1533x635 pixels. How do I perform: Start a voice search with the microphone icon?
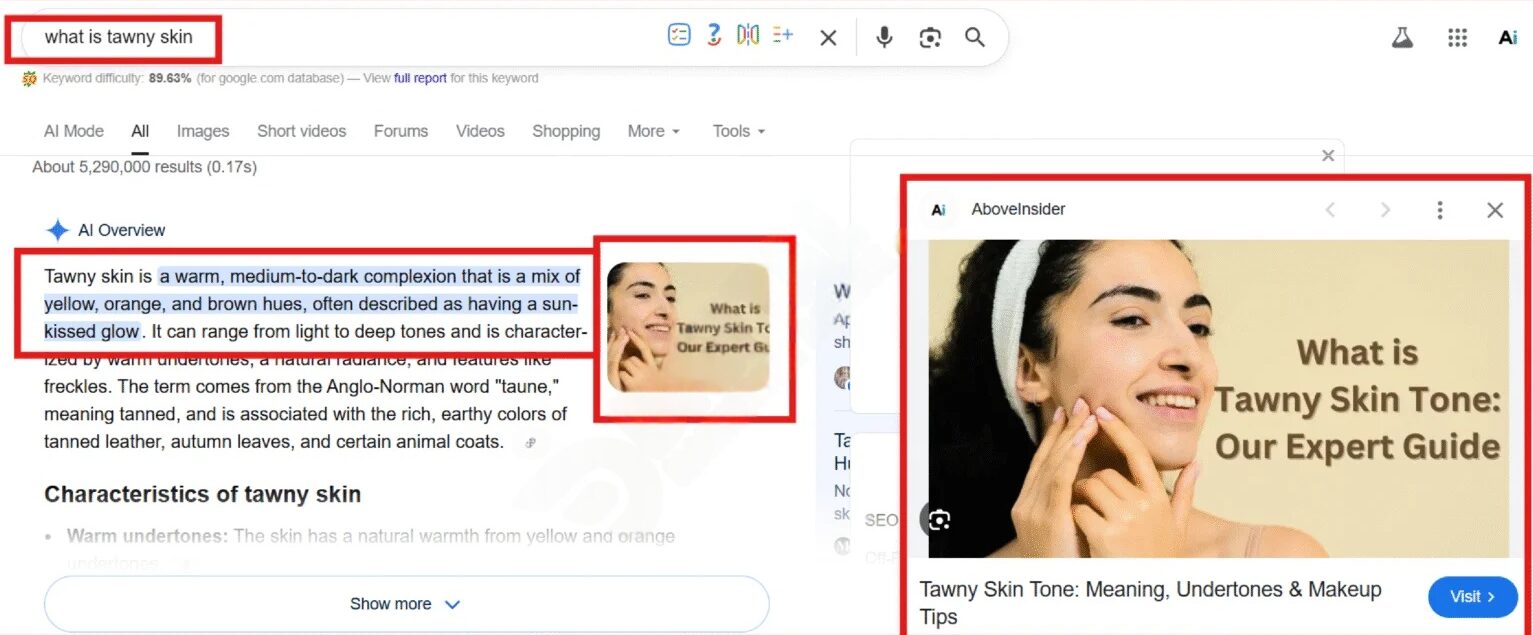[x=884, y=37]
